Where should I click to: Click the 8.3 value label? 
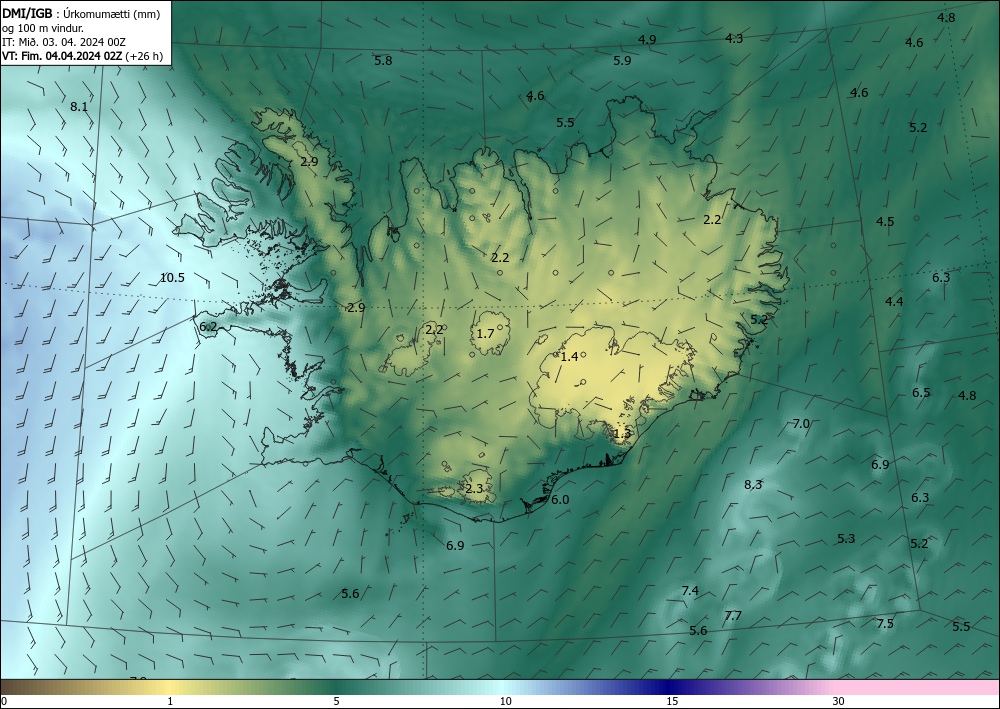click(753, 485)
